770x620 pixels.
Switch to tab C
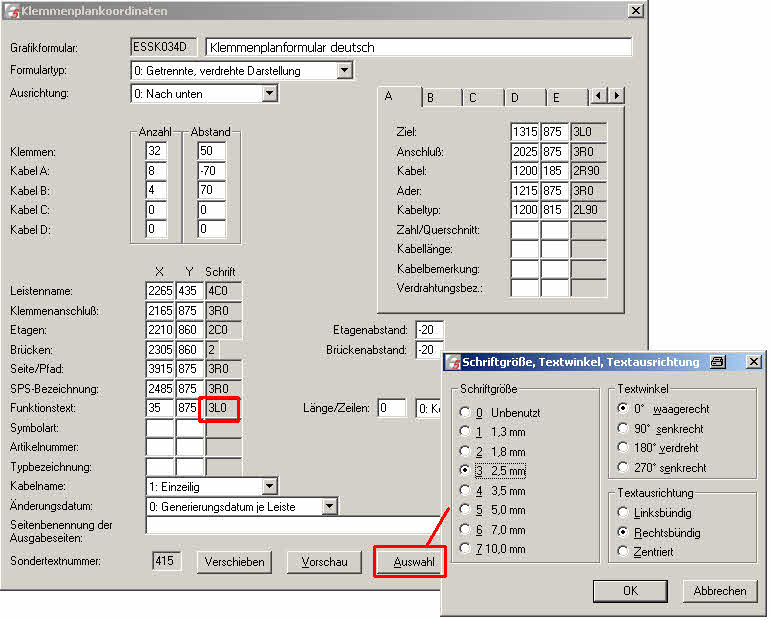click(484, 98)
